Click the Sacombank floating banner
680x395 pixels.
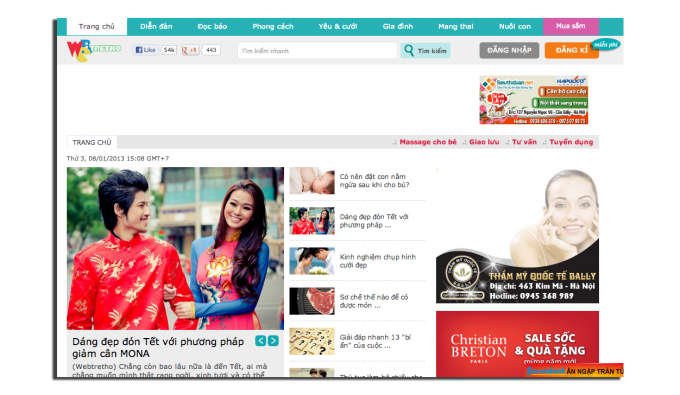(574, 370)
